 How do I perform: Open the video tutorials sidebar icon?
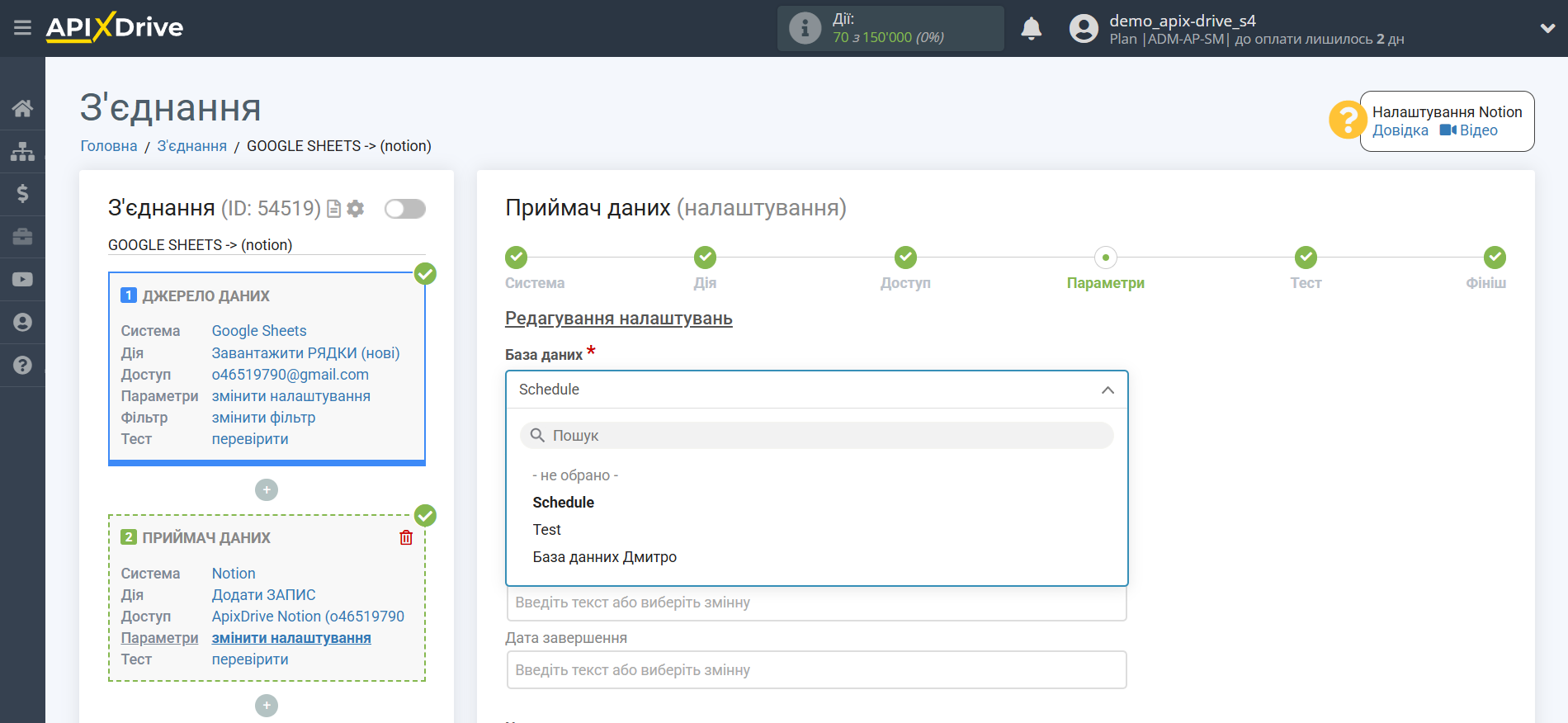[22, 280]
